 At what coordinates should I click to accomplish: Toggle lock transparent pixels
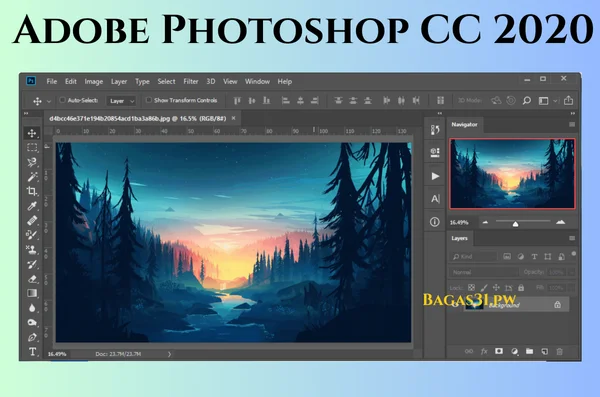point(471,288)
